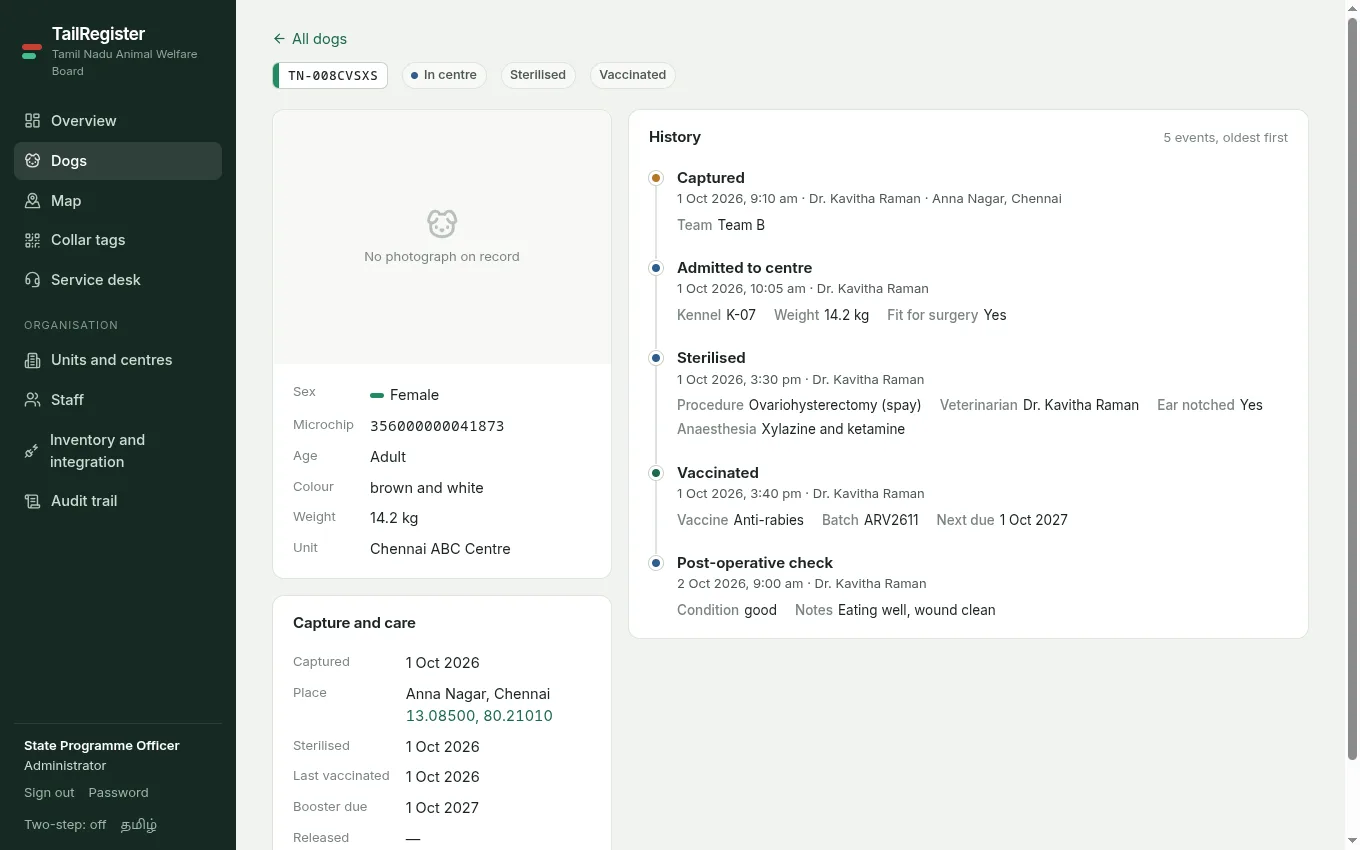Go back via All dogs link

(x=310, y=39)
